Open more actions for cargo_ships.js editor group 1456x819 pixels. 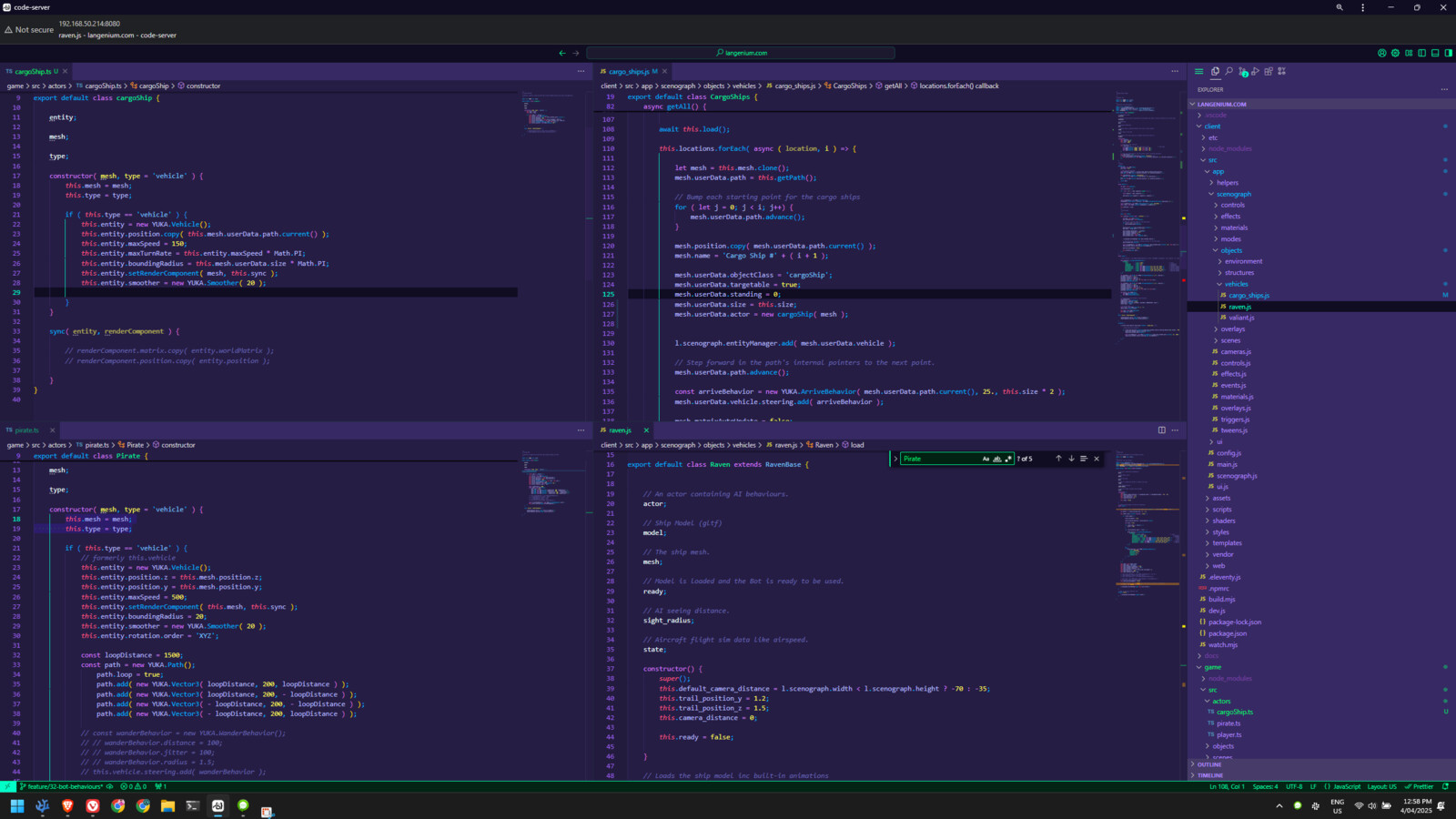[1175, 71]
